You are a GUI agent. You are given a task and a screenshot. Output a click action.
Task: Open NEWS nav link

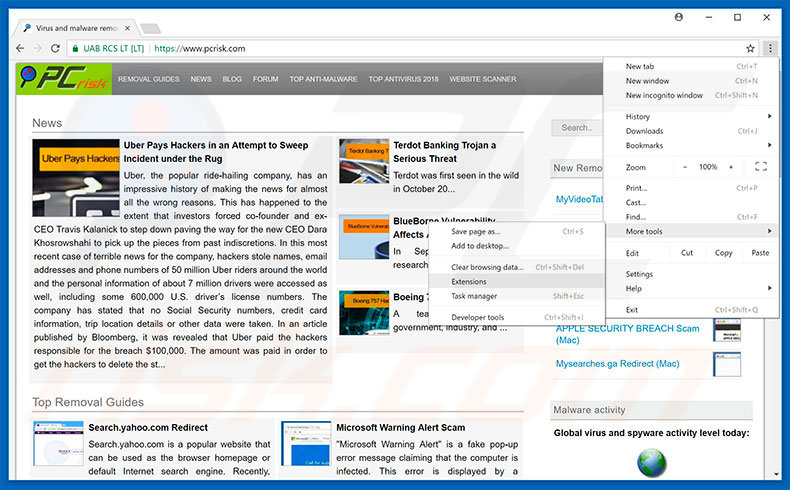click(201, 79)
